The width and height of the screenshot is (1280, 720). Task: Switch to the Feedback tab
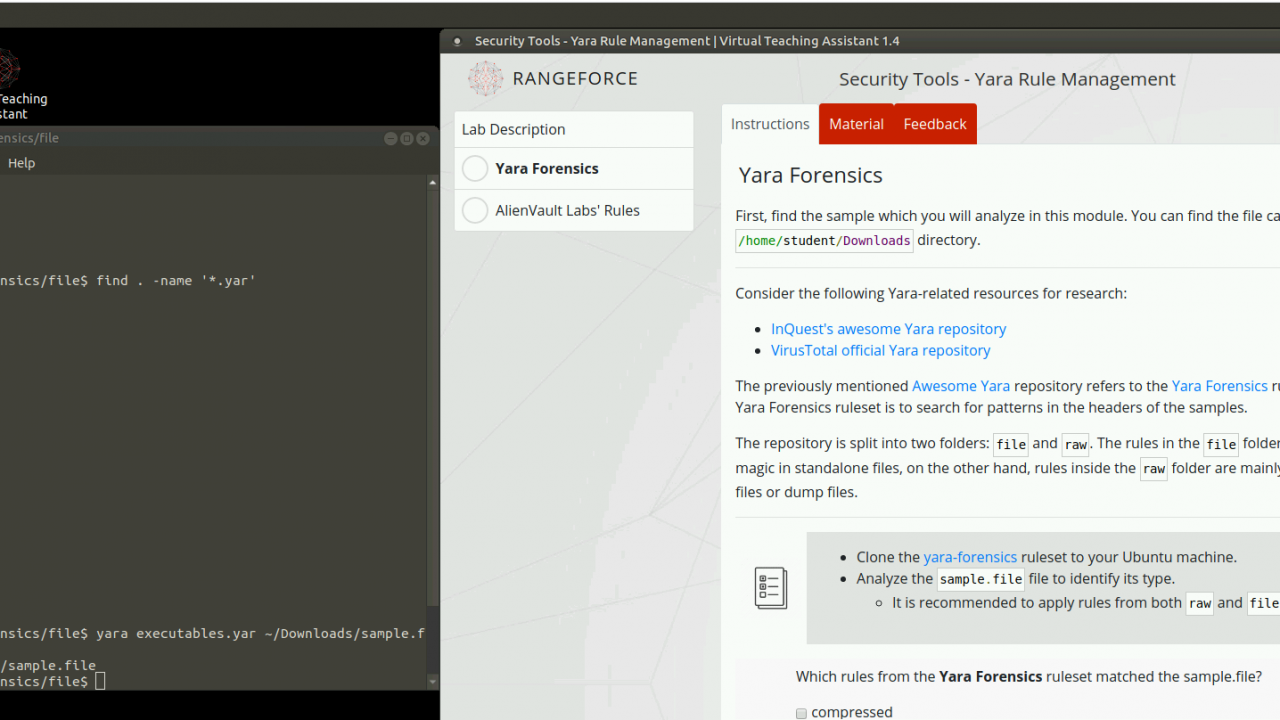click(935, 124)
